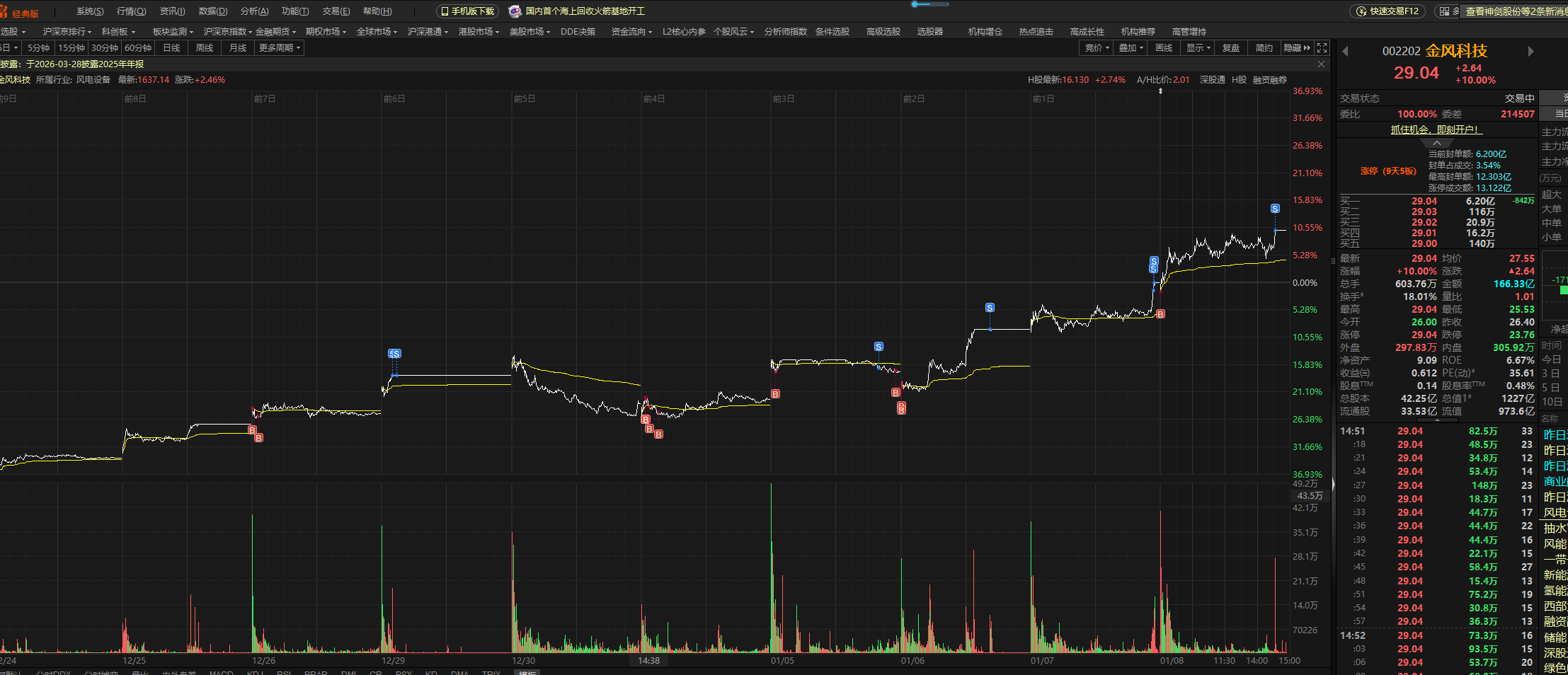Open the rocket base news mascot icon

pyautogui.click(x=515, y=11)
